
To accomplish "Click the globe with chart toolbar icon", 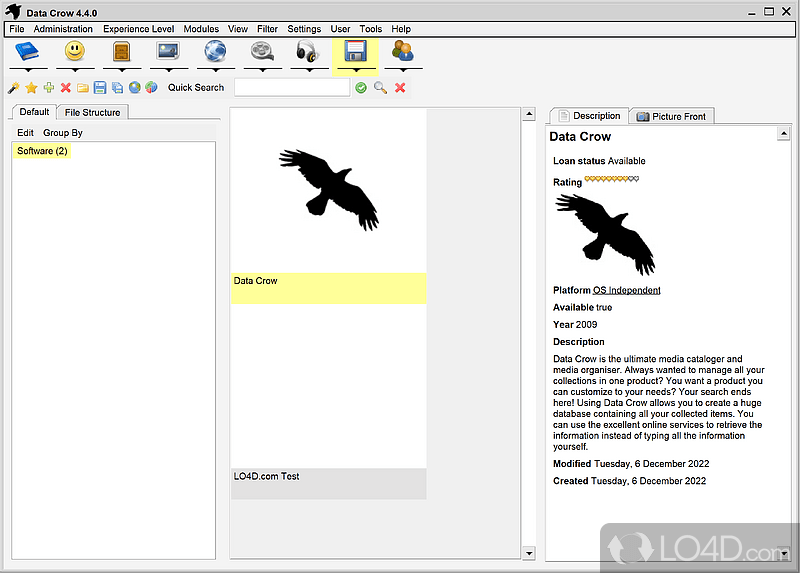I will point(152,88).
